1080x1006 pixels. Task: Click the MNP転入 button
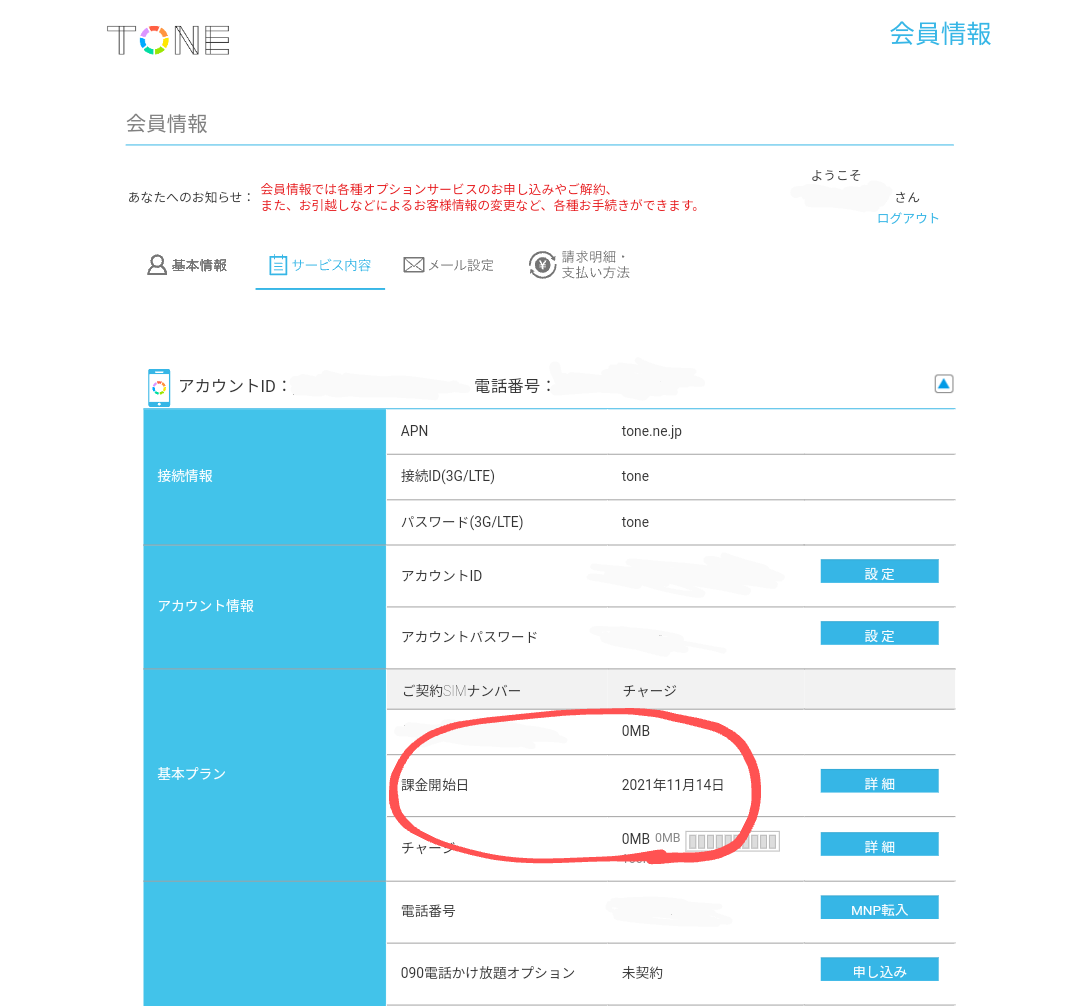pos(879,908)
